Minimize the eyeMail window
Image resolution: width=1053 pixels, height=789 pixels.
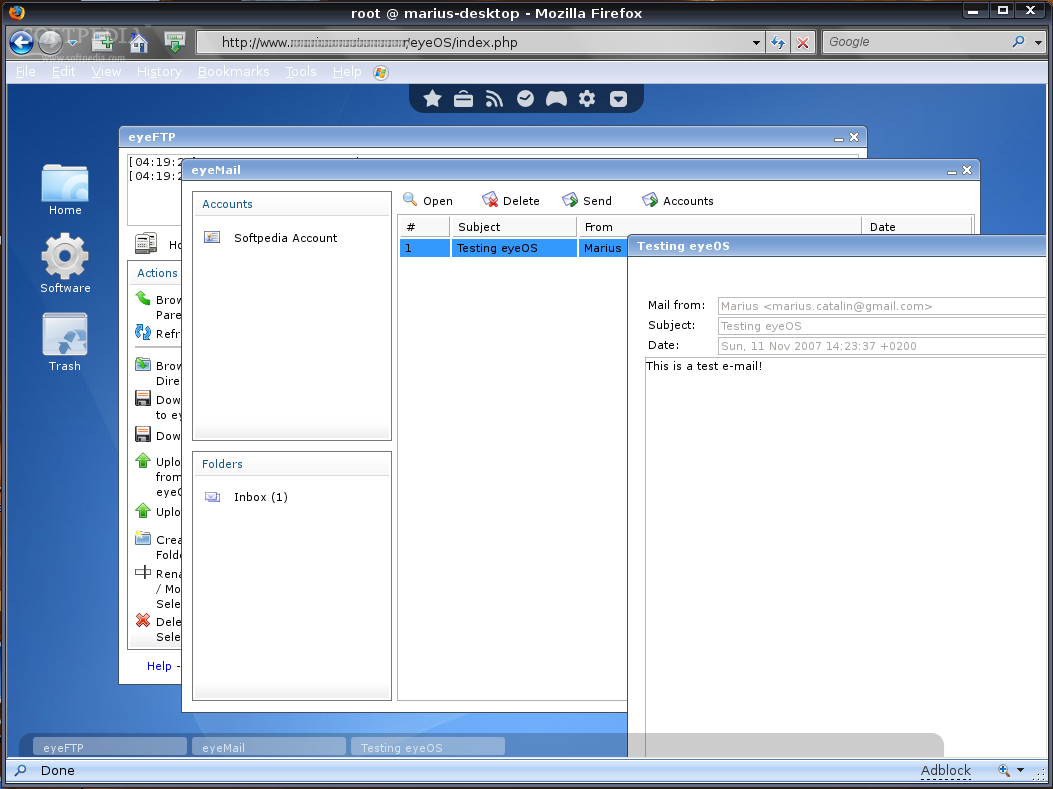click(x=952, y=171)
